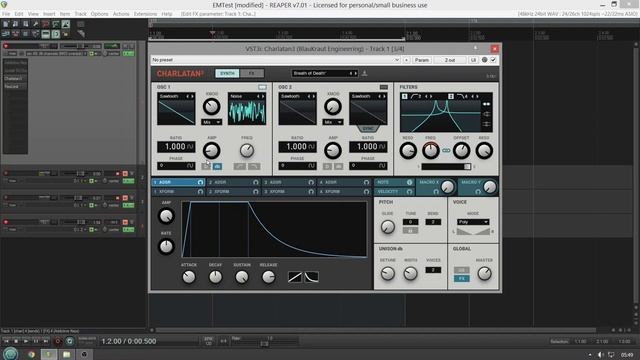Open the voice MODE Poly dropdown
This screenshot has width=640, height=360.
(x=473, y=222)
